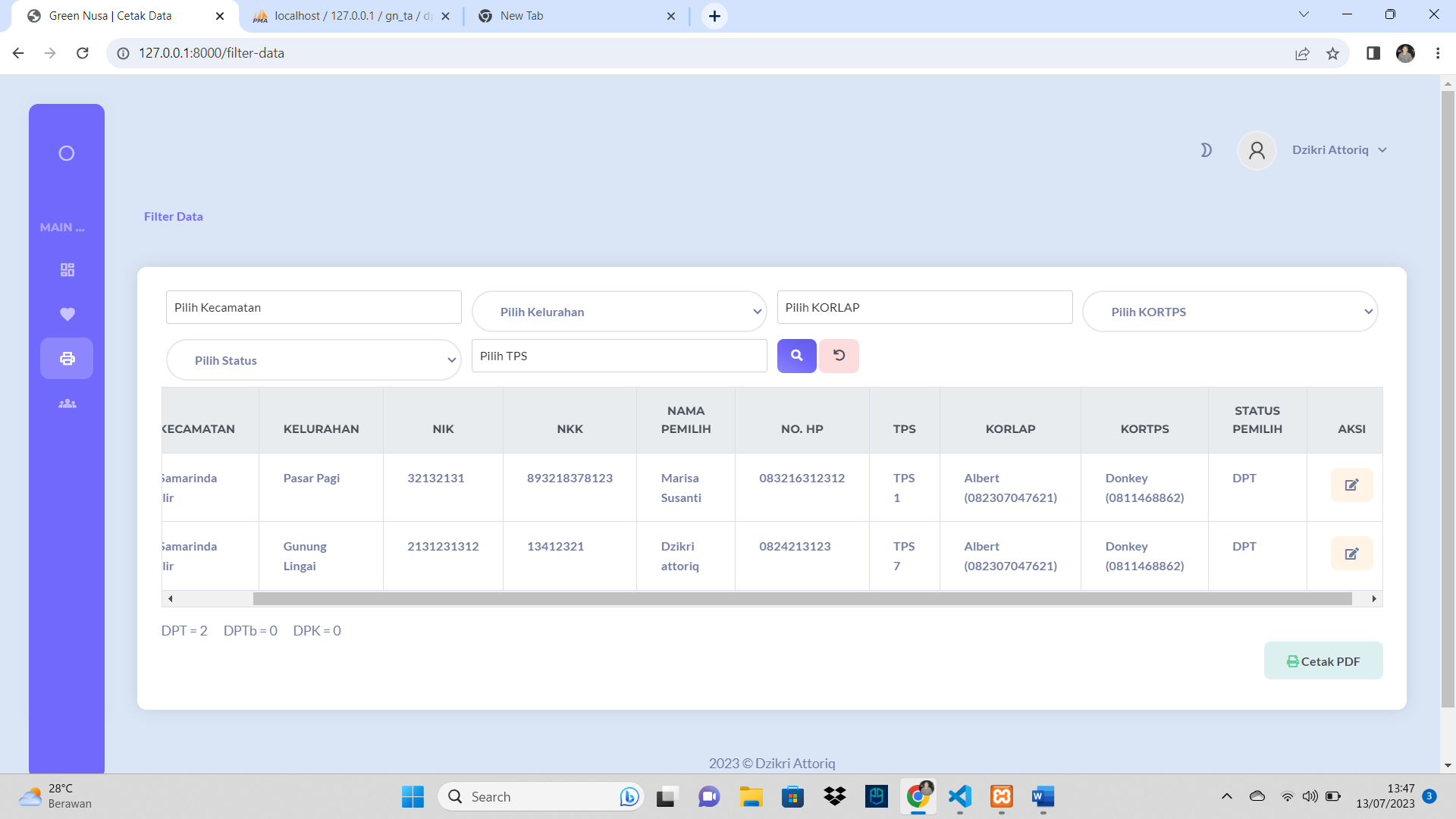
Task: Click edit icon for Dzikri attoriq row
Action: pos(1351,554)
